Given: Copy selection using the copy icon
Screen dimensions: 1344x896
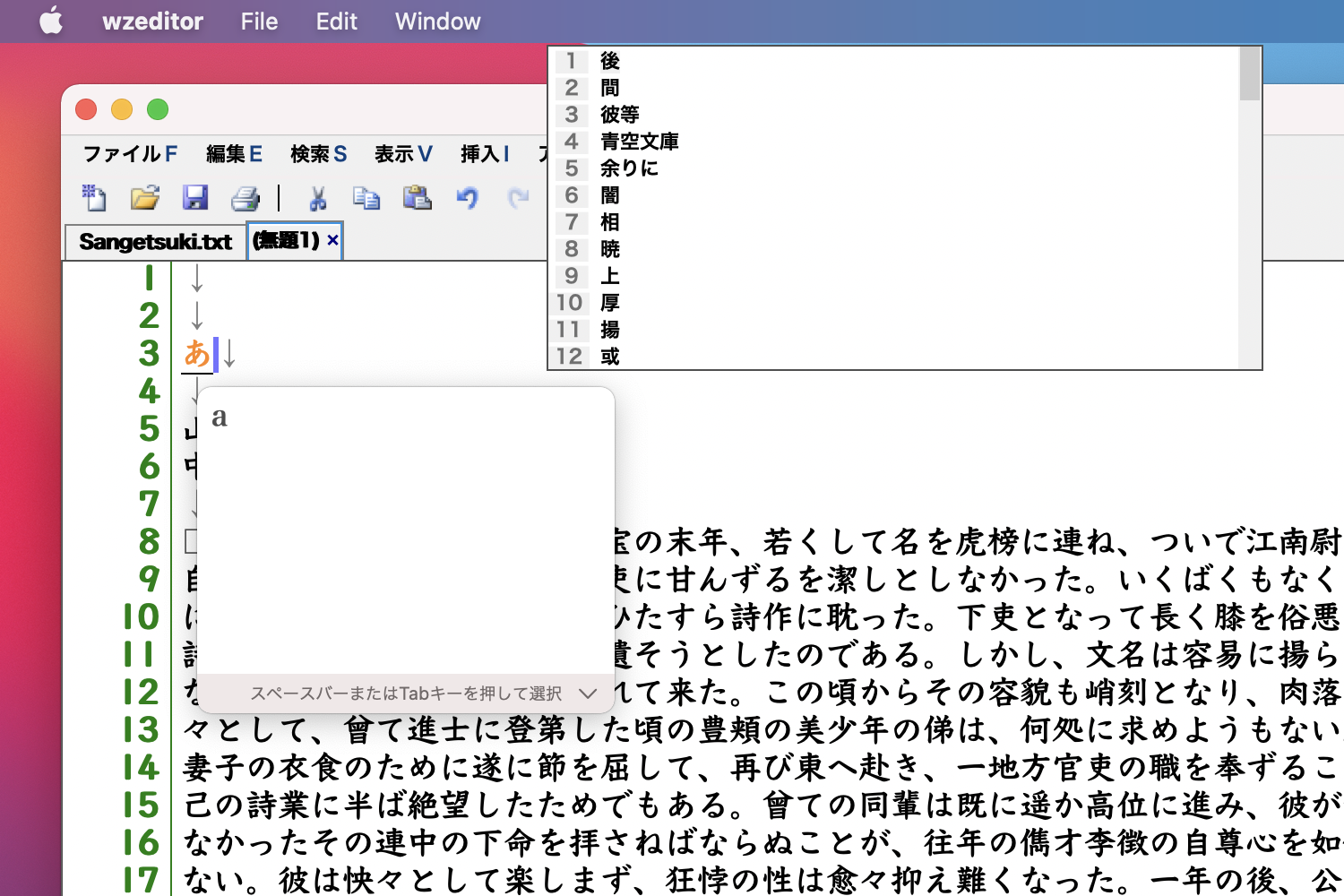Looking at the screenshot, I should (x=366, y=198).
